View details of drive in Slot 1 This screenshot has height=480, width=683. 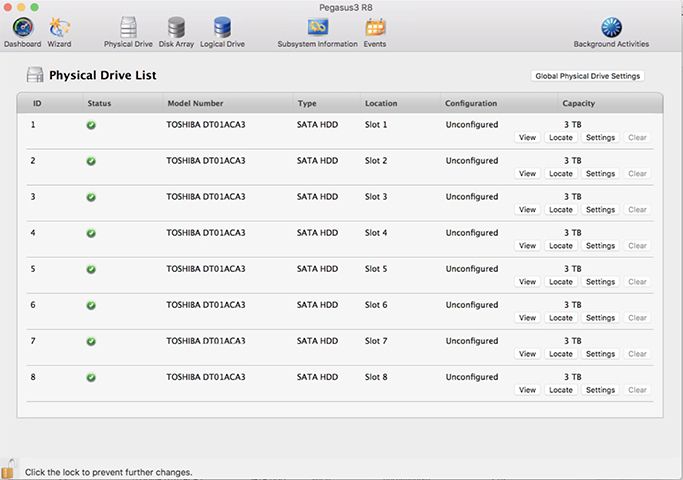click(x=527, y=138)
